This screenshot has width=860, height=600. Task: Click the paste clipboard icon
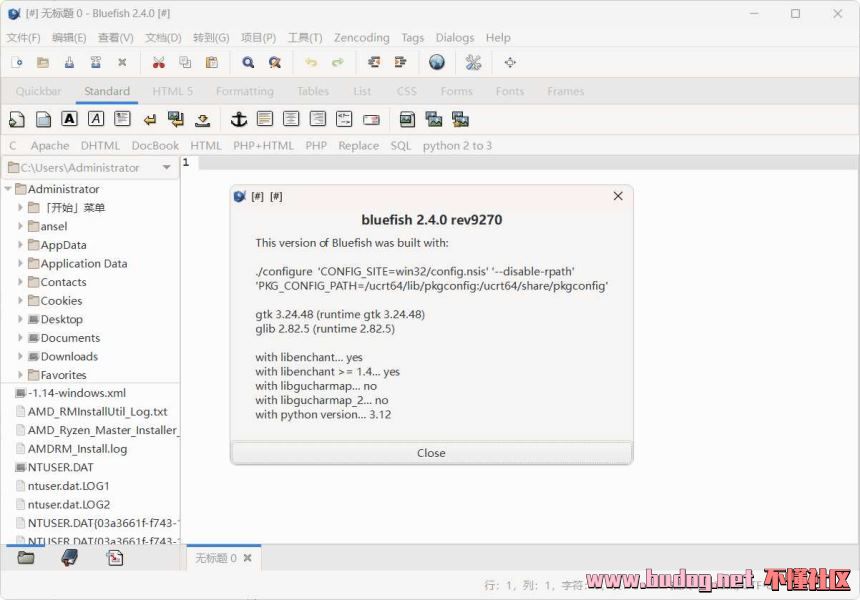click(212, 63)
